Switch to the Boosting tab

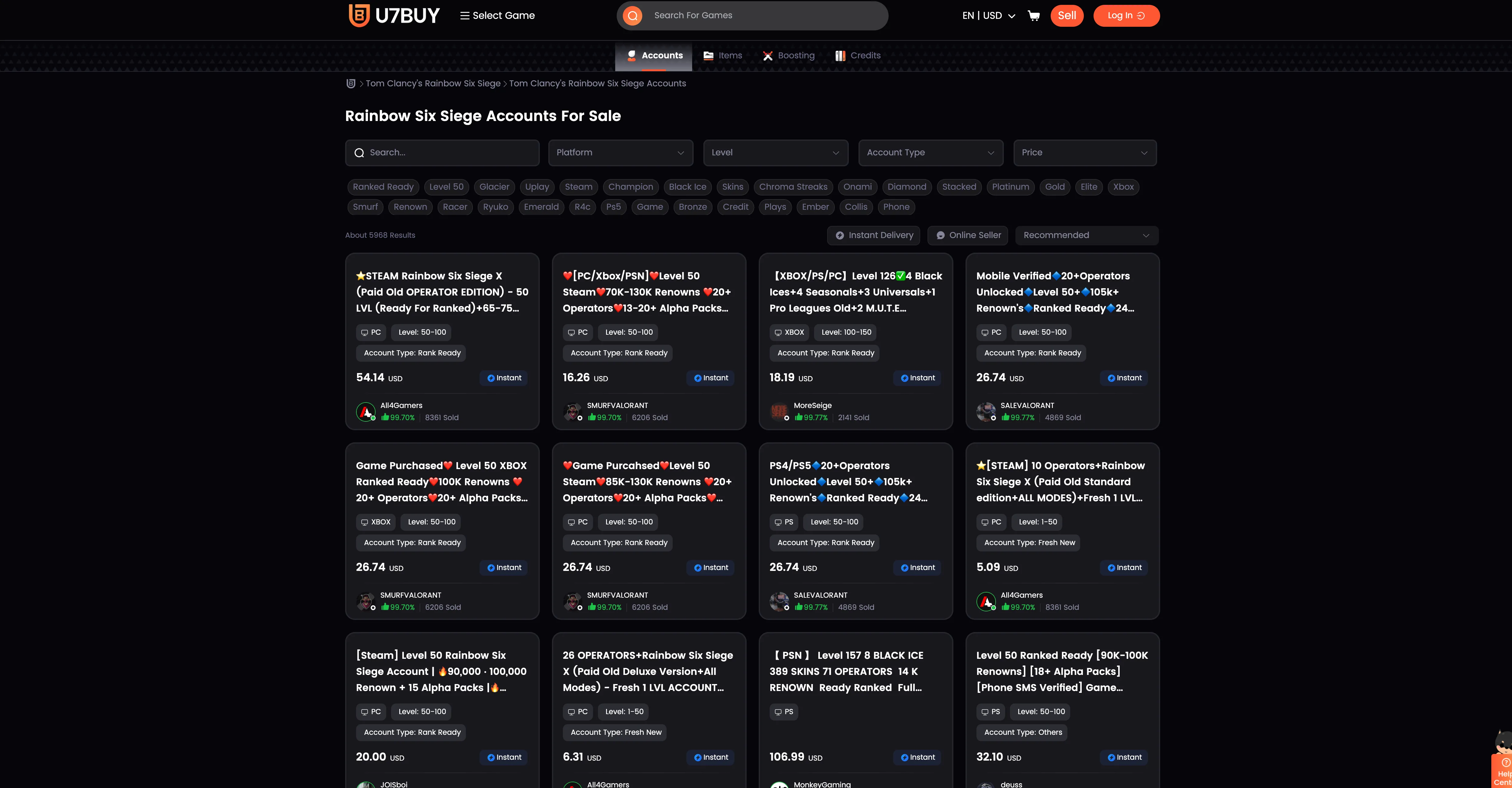[x=788, y=56]
